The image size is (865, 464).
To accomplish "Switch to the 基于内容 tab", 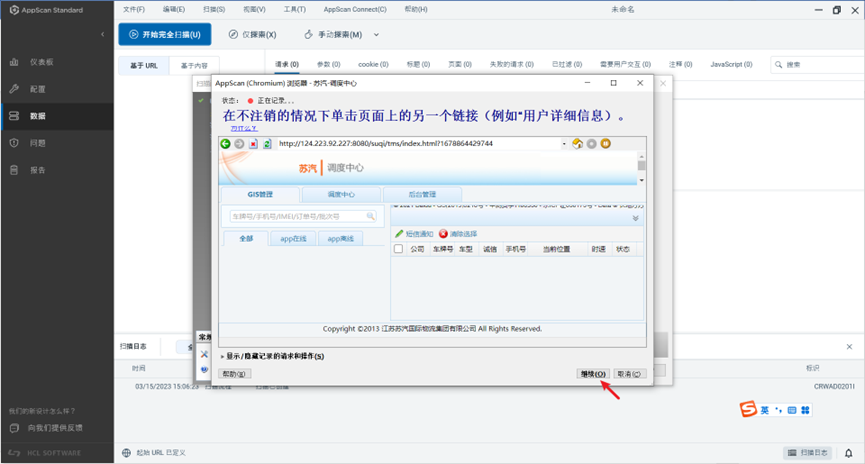I will pyautogui.click(x=194, y=66).
